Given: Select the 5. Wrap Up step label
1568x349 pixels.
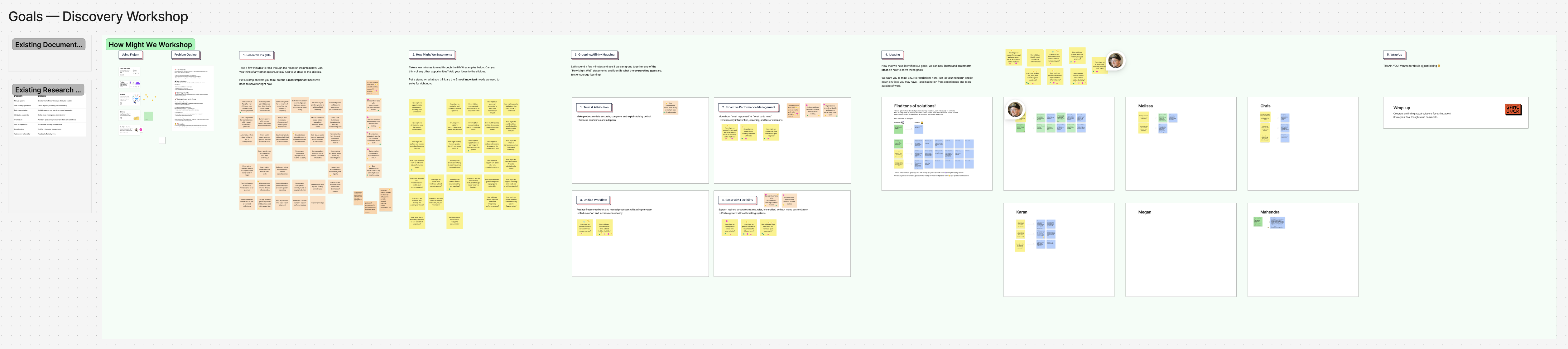Looking at the screenshot, I should (x=1395, y=55).
